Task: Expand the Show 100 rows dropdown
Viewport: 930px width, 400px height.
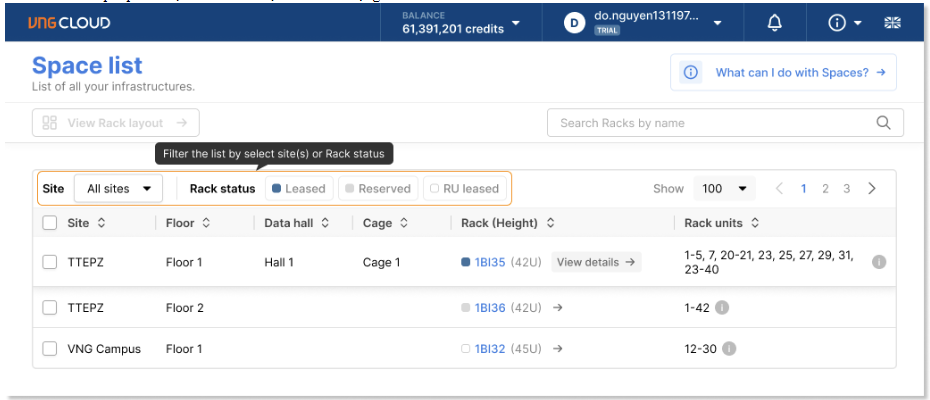Action: pos(727,188)
